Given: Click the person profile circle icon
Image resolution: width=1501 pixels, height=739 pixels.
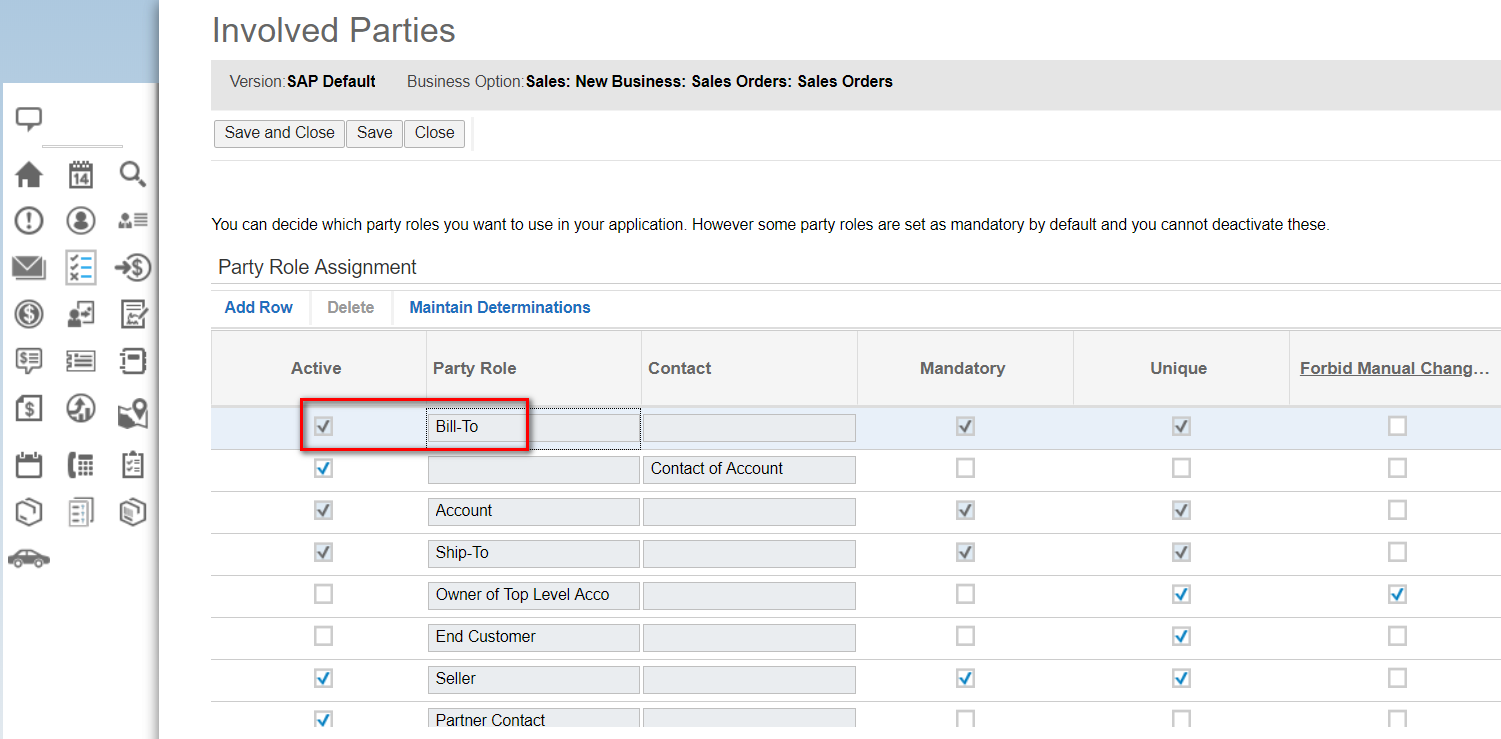Looking at the screenshot, I should (80, 220).
